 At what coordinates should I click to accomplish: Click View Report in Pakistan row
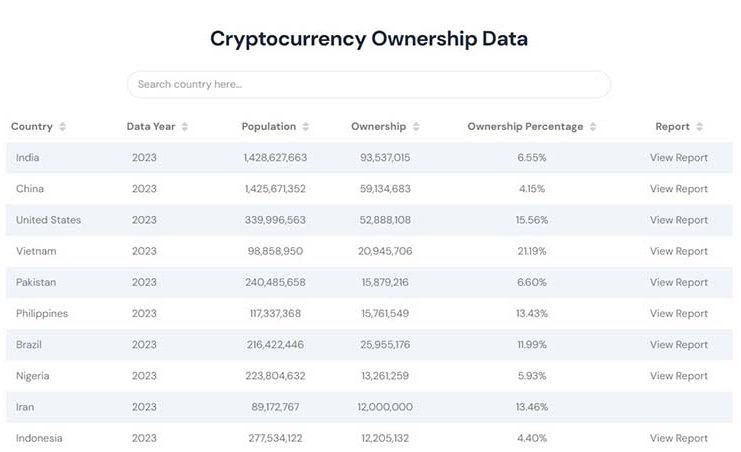(x=678, y=282)
